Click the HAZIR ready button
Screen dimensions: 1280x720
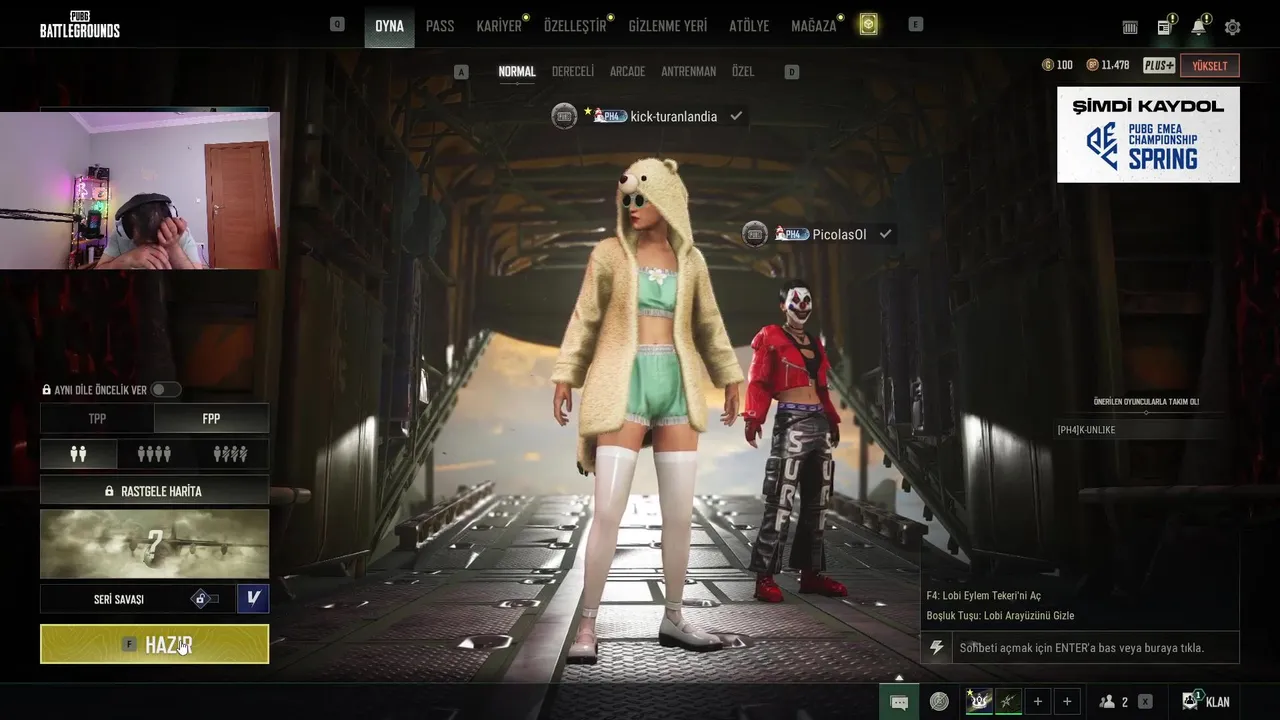point(154,644)
